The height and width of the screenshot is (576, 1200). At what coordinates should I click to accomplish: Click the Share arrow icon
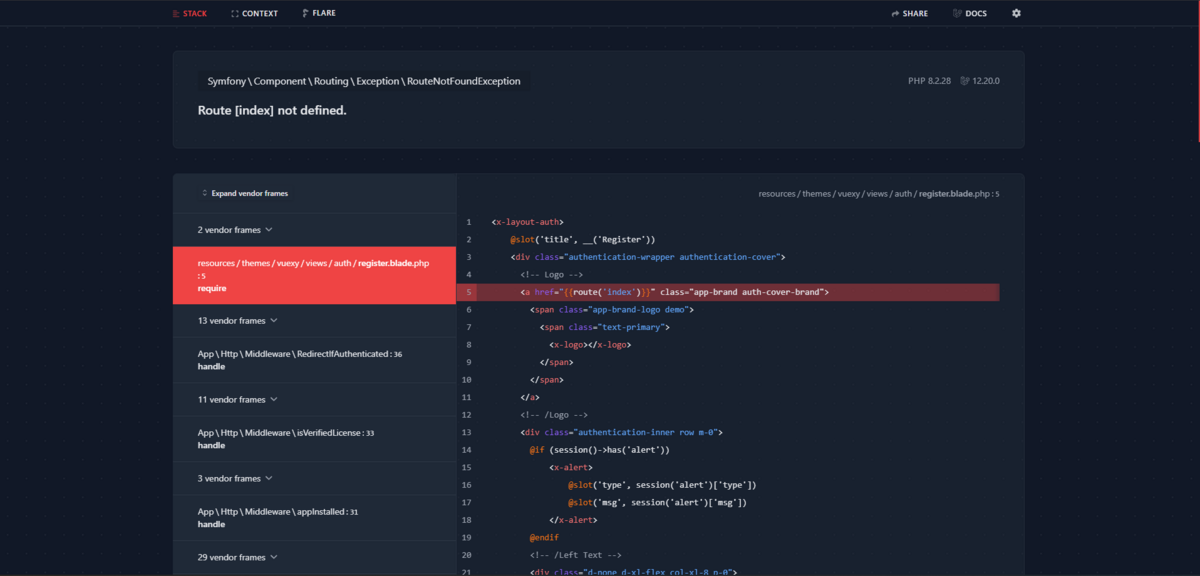tap(895, 14)
